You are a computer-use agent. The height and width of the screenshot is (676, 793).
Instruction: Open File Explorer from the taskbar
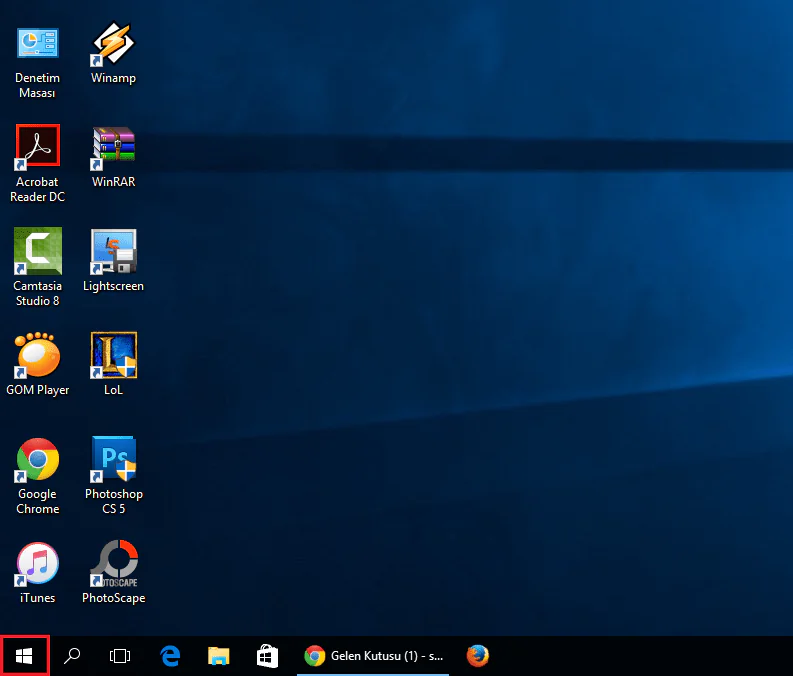218,656
